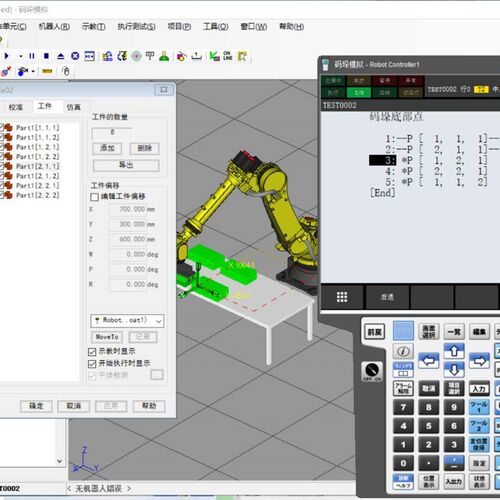Click the pendant 入力 key

pos(479,389)
